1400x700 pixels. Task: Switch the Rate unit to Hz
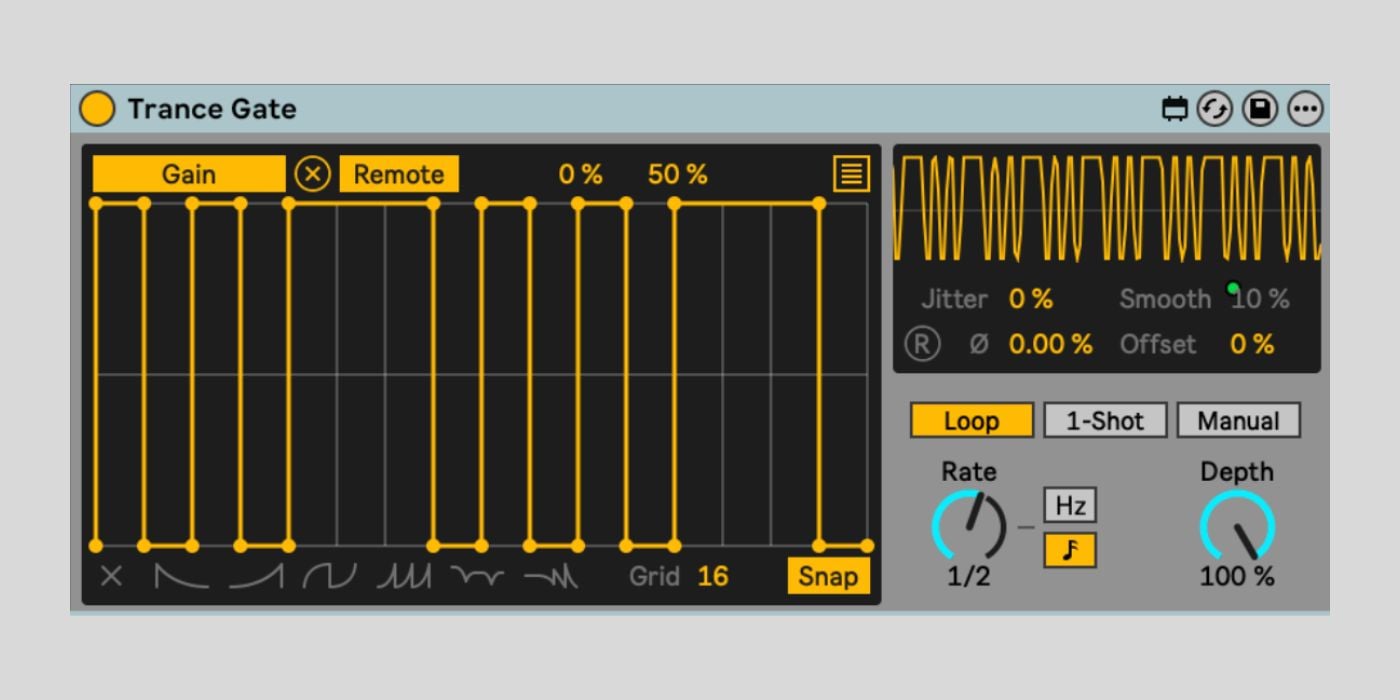(1070, 506)
